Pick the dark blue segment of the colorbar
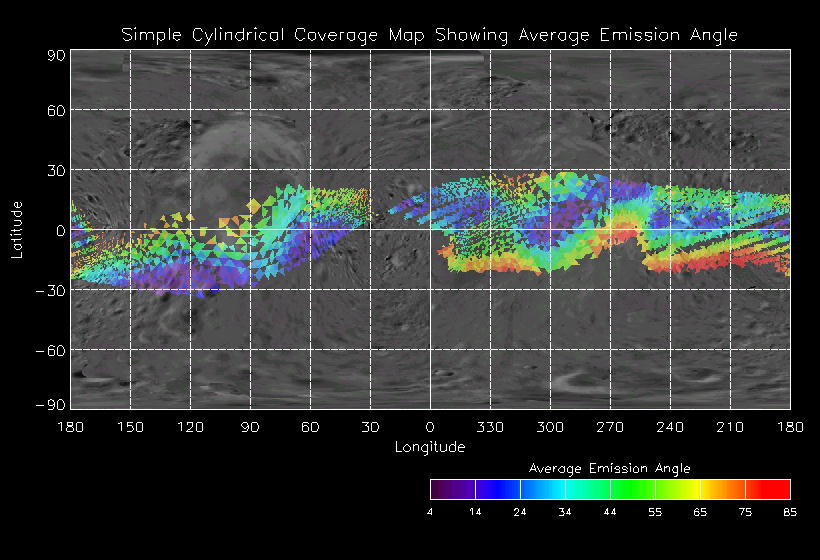This screenshot has width=820, height=560. click(x=497, y=489)
